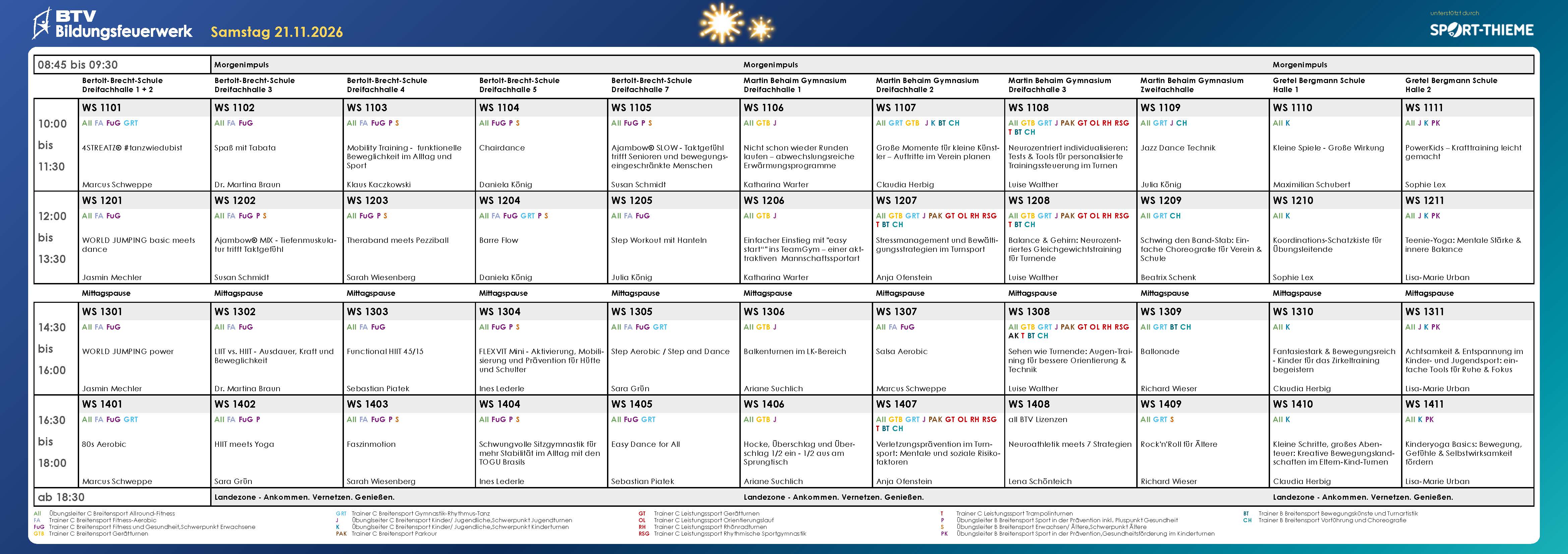Click WS 1306 Balkenturnen im LK-Bereich
1568x554 pixels.
pyautogui.click(x=794, y=351)
